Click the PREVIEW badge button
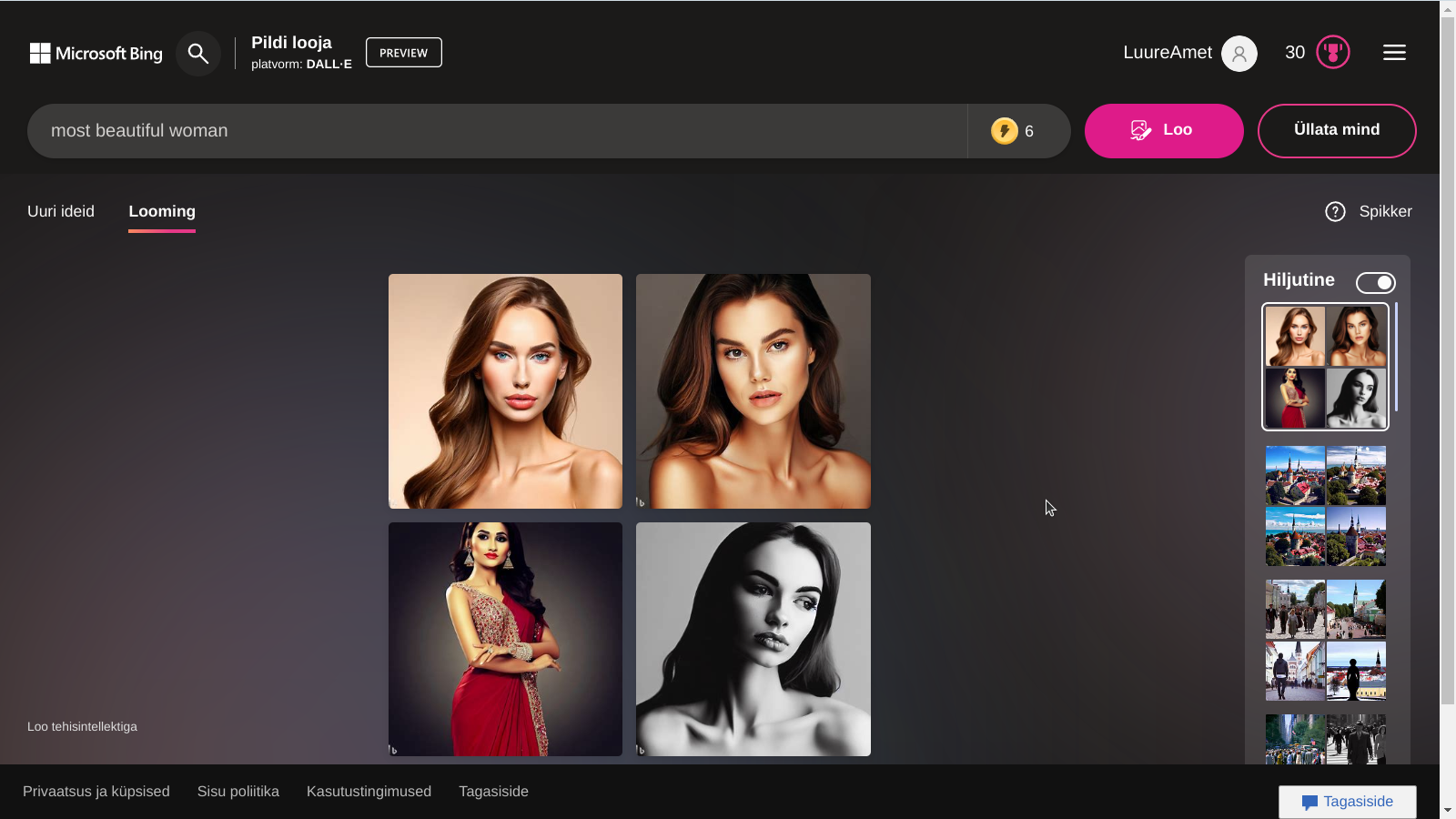 click(404, 53)
